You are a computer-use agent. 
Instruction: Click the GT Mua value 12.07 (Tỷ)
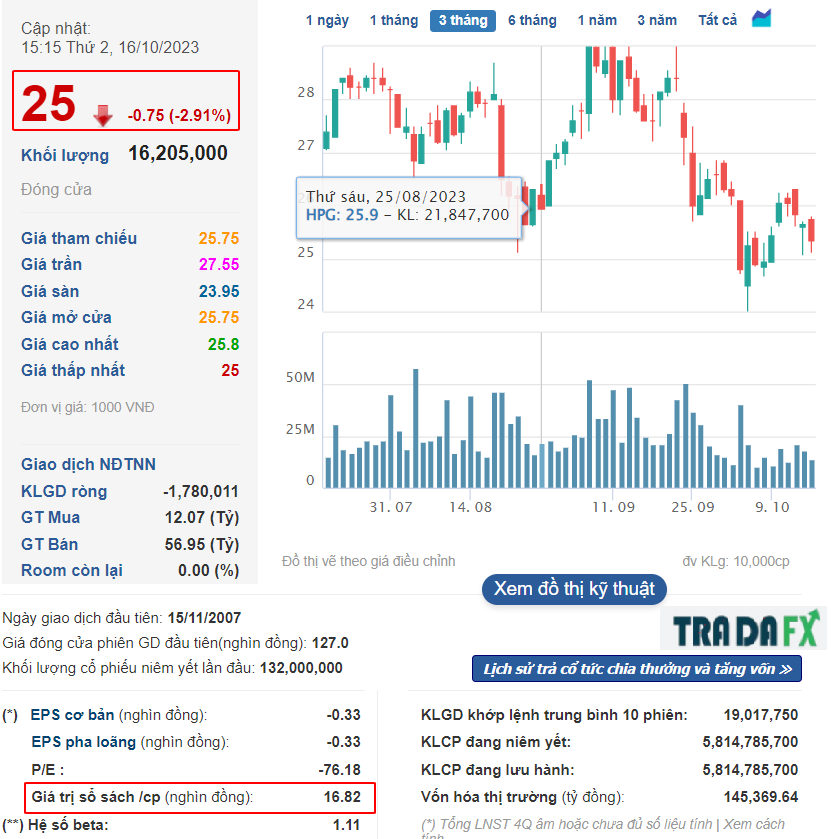(202, 518)
